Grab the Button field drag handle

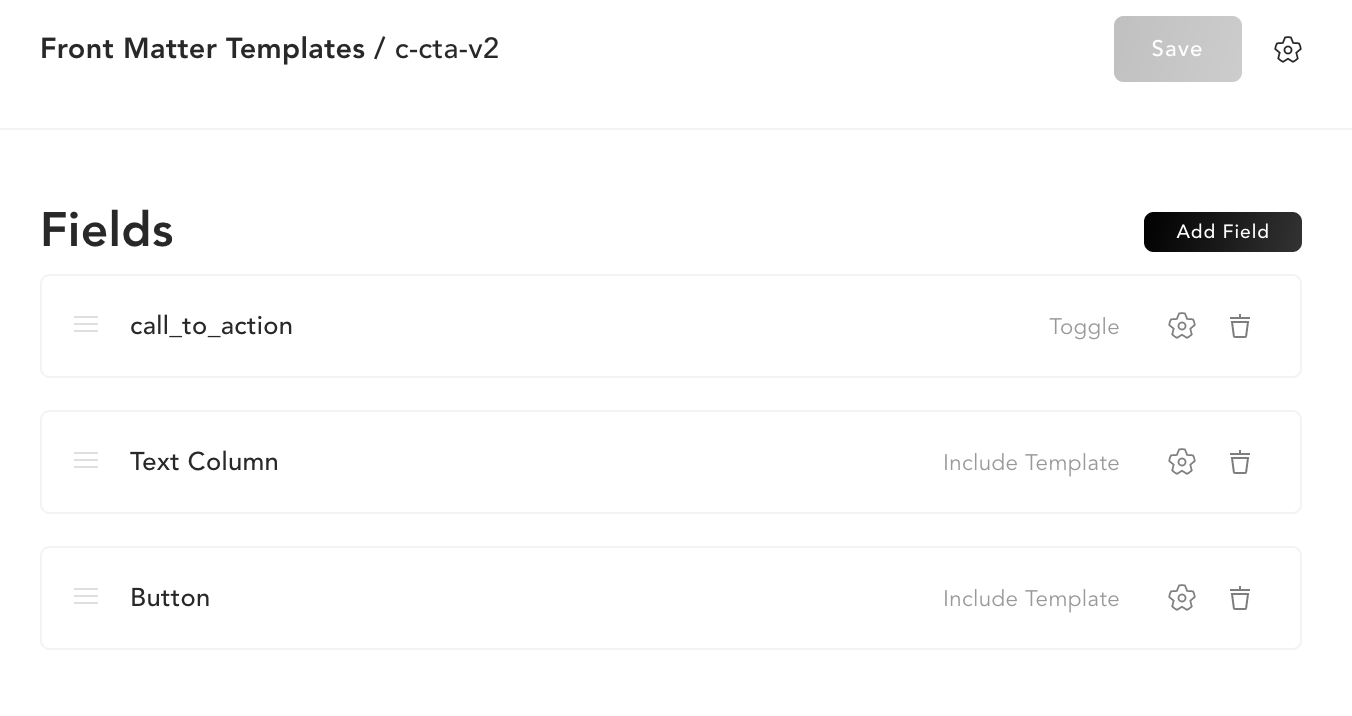tap(86, 597)
